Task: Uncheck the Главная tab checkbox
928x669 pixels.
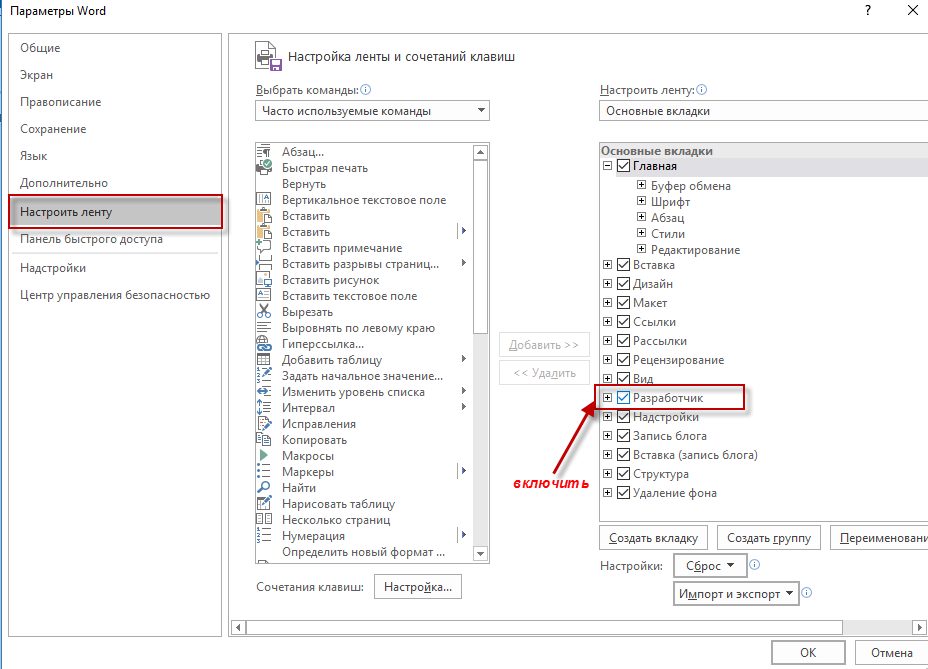Action: tap(623, 166)
